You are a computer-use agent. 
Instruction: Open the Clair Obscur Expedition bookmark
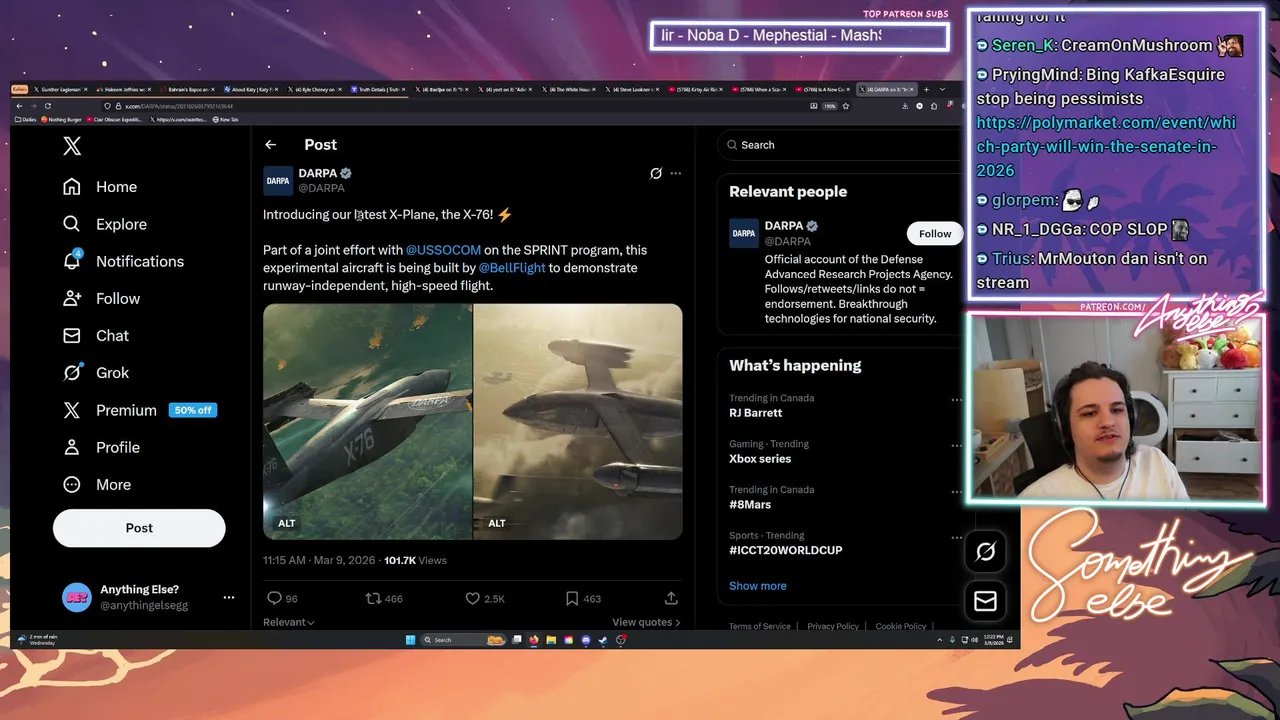(116, 119)
